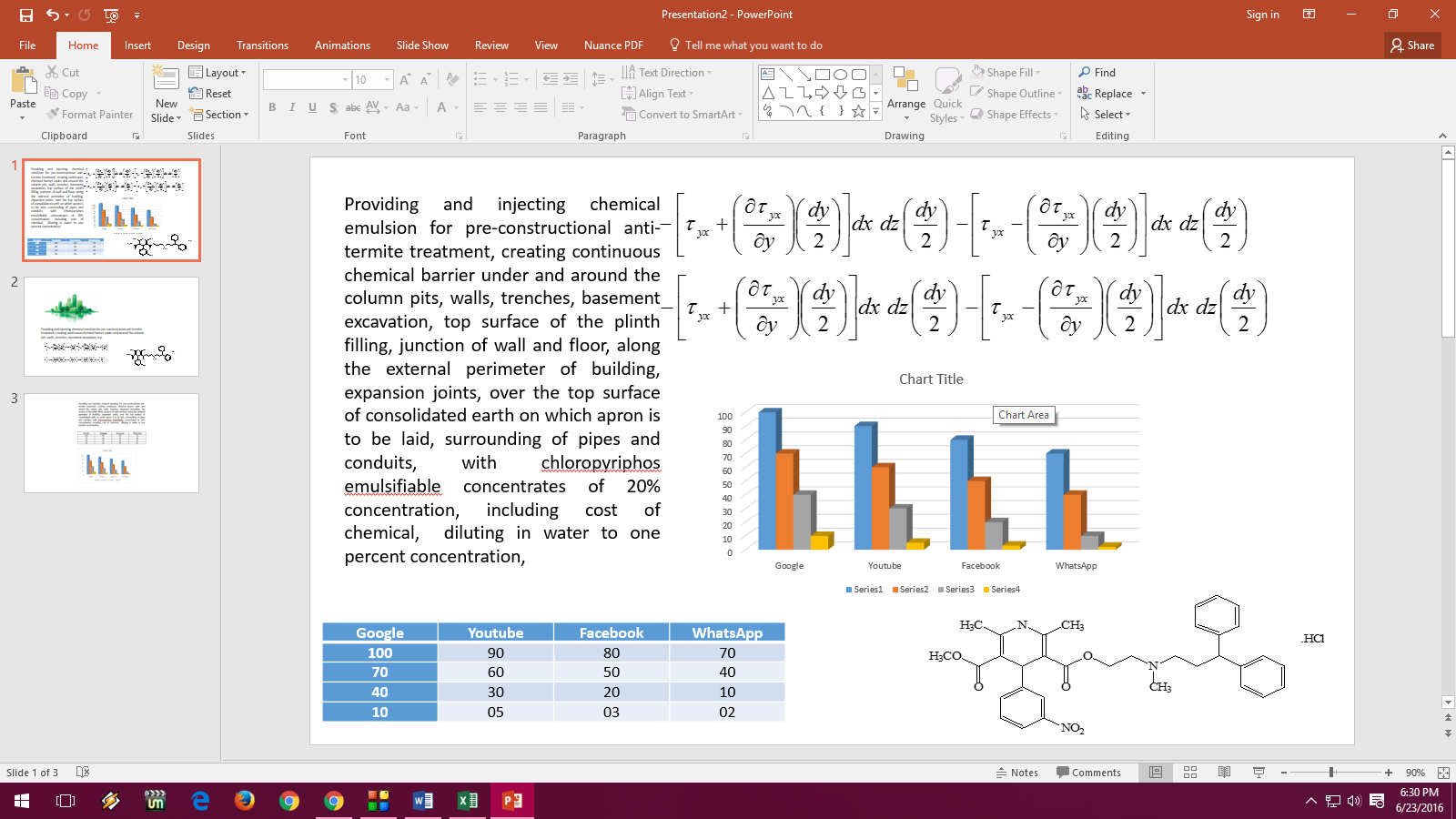Convert text to SmartArt

point(681,114)
